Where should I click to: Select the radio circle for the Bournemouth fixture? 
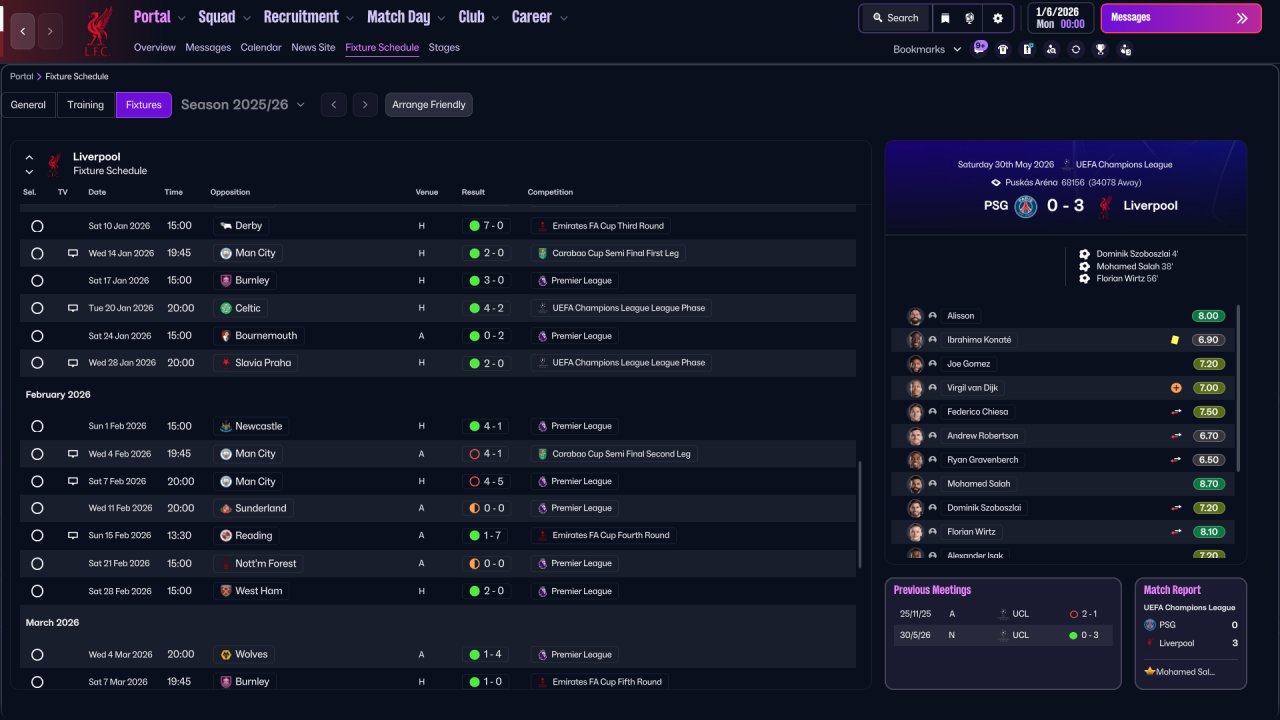37,336
